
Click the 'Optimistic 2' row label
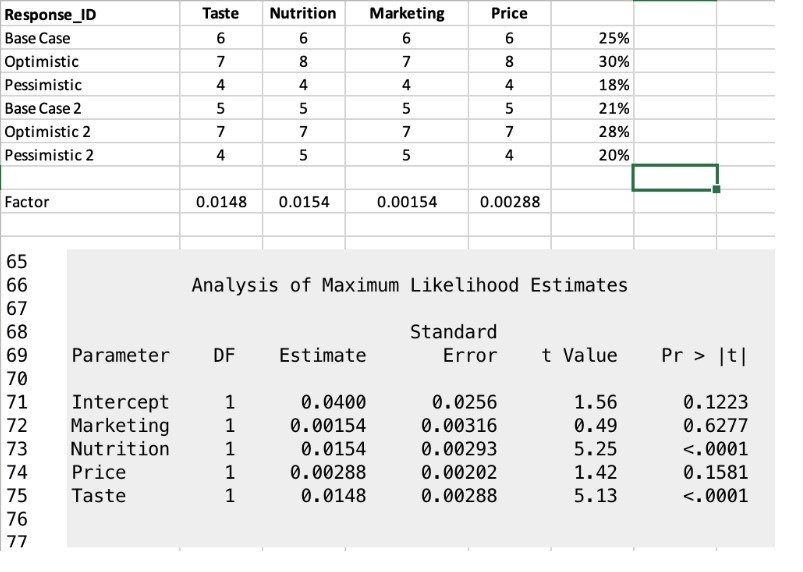(48, 132)
